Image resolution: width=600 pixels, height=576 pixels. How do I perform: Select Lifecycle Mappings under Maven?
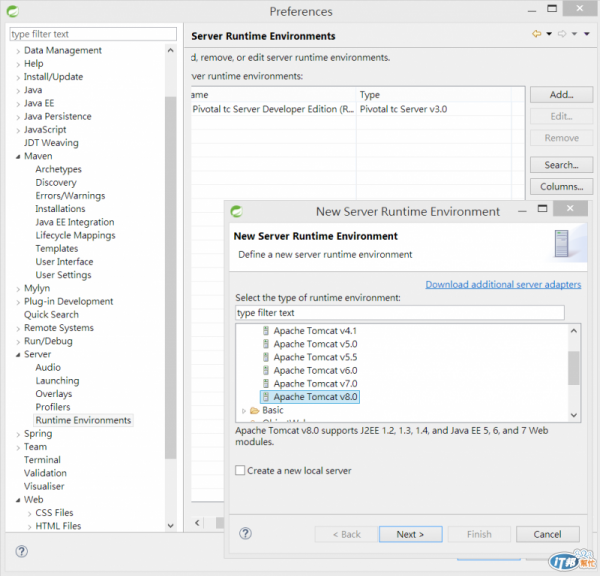(75, 235)
